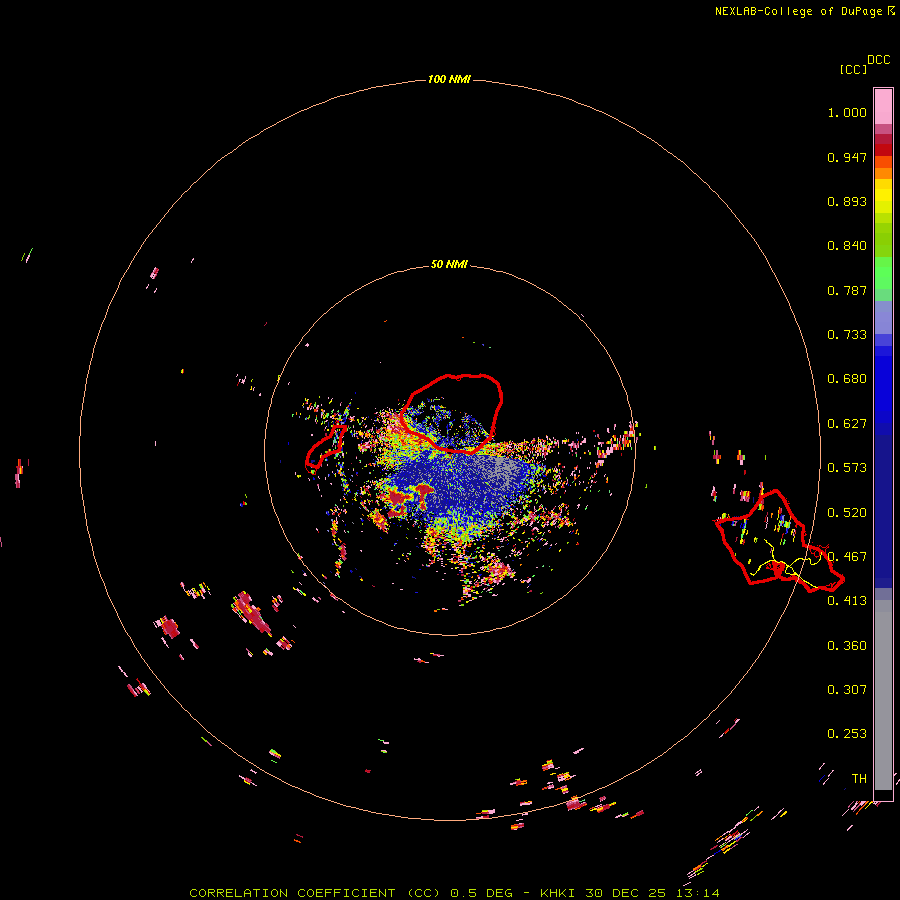
Task: Click the NEXLAB-College of DuPage credit text
Action: point(798,11)
